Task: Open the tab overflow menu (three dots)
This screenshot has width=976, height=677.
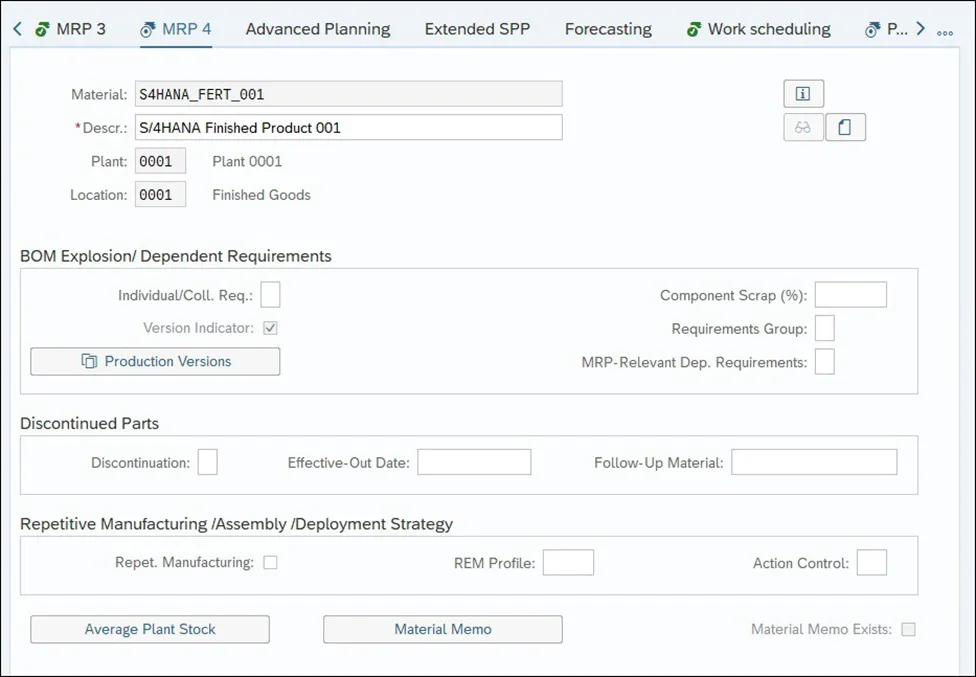Action: pyautogui.click(x=945, y=31)
